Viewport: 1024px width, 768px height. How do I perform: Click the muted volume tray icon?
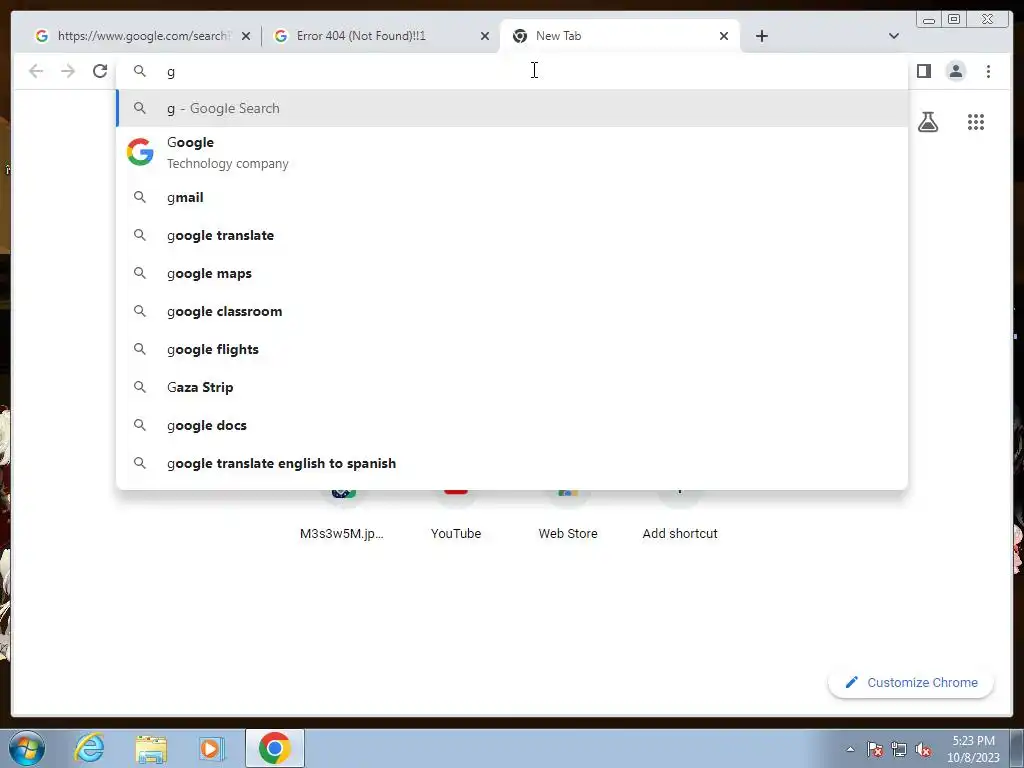click(923, 749)
